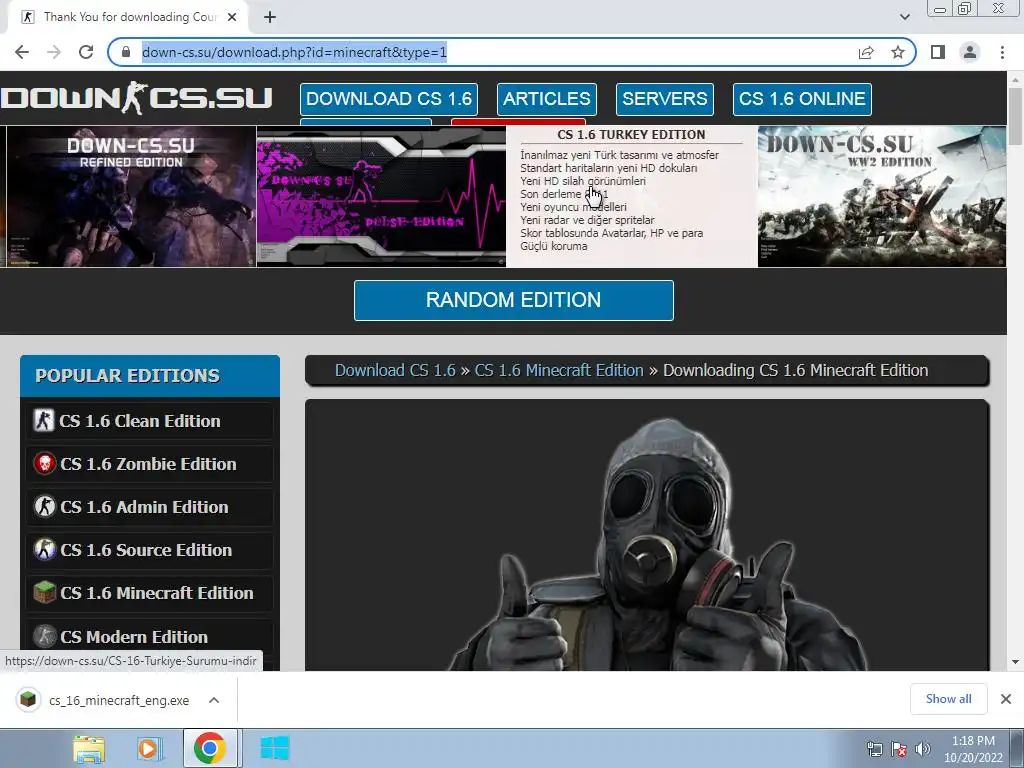
Task: Expand the tab search dropdown
Action: click(x=904, y=18)
